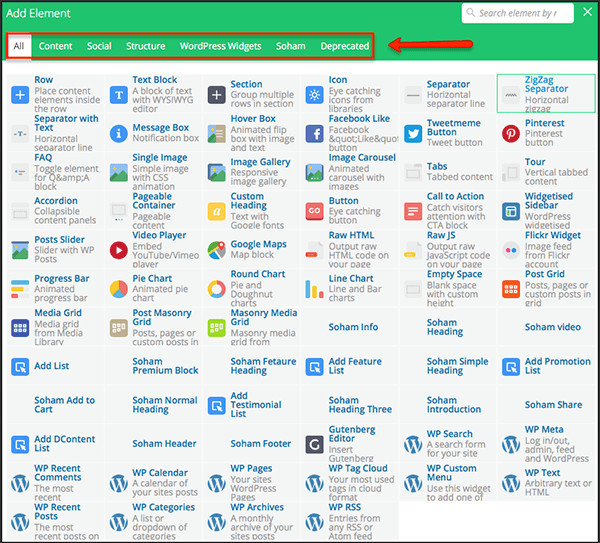Click the Video Player play icon
This screenshot has width=600, height=543.
click(119, 250)
